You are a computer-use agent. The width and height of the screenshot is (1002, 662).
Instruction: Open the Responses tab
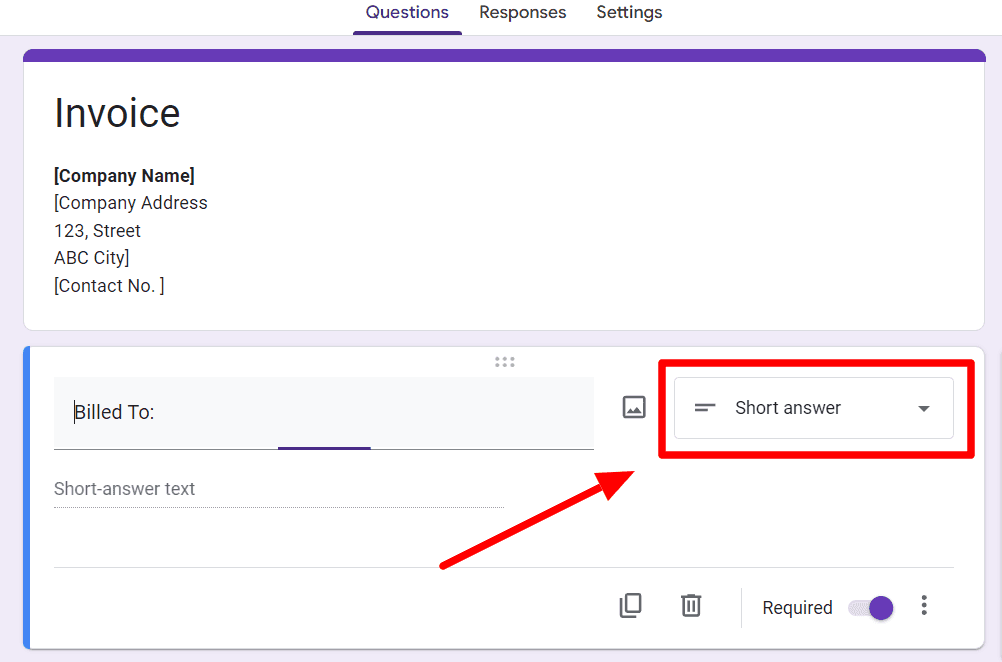coord(522,13)
